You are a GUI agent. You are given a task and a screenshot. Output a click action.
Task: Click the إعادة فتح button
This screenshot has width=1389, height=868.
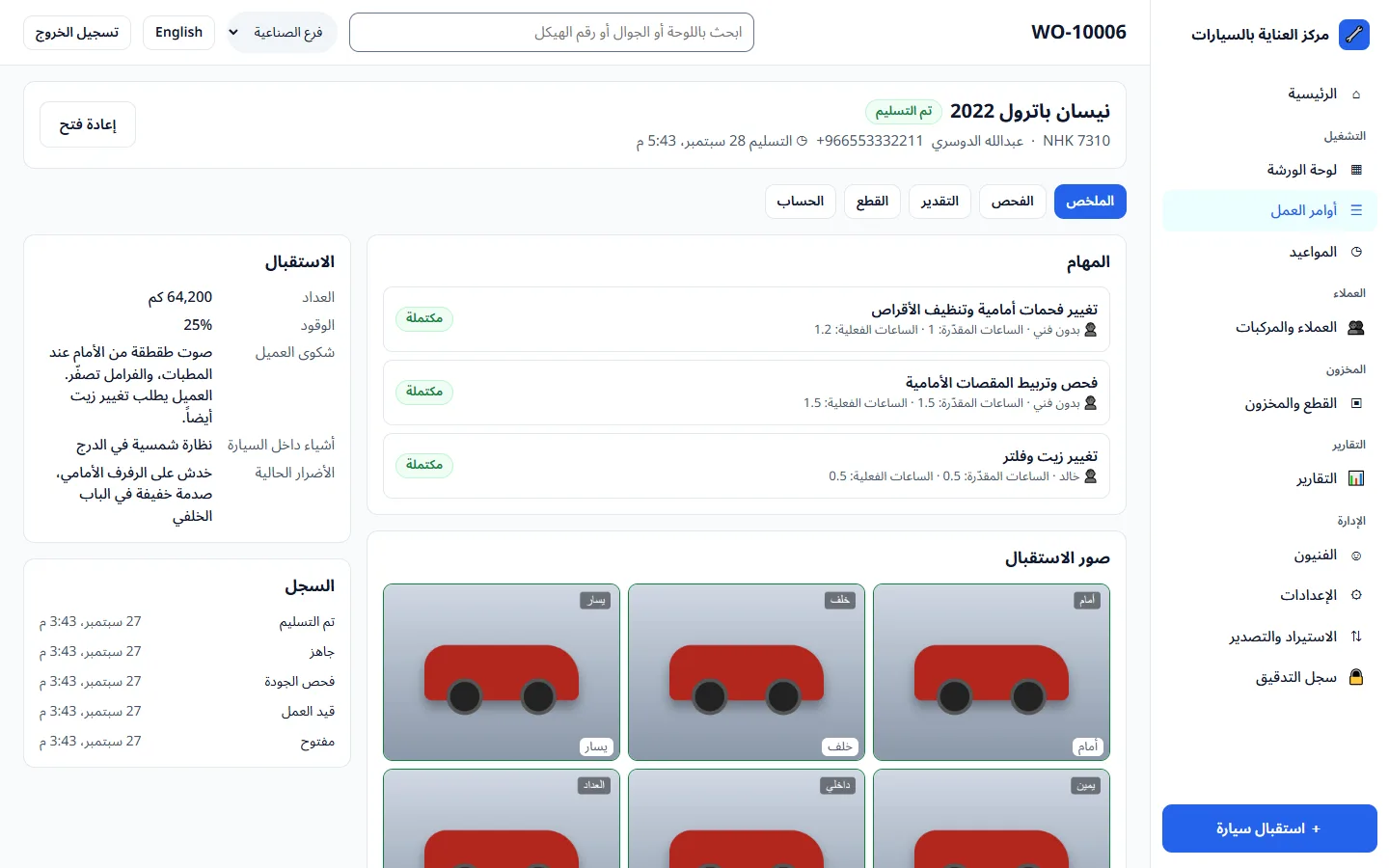pyautogui.click(x=88, y=124)
